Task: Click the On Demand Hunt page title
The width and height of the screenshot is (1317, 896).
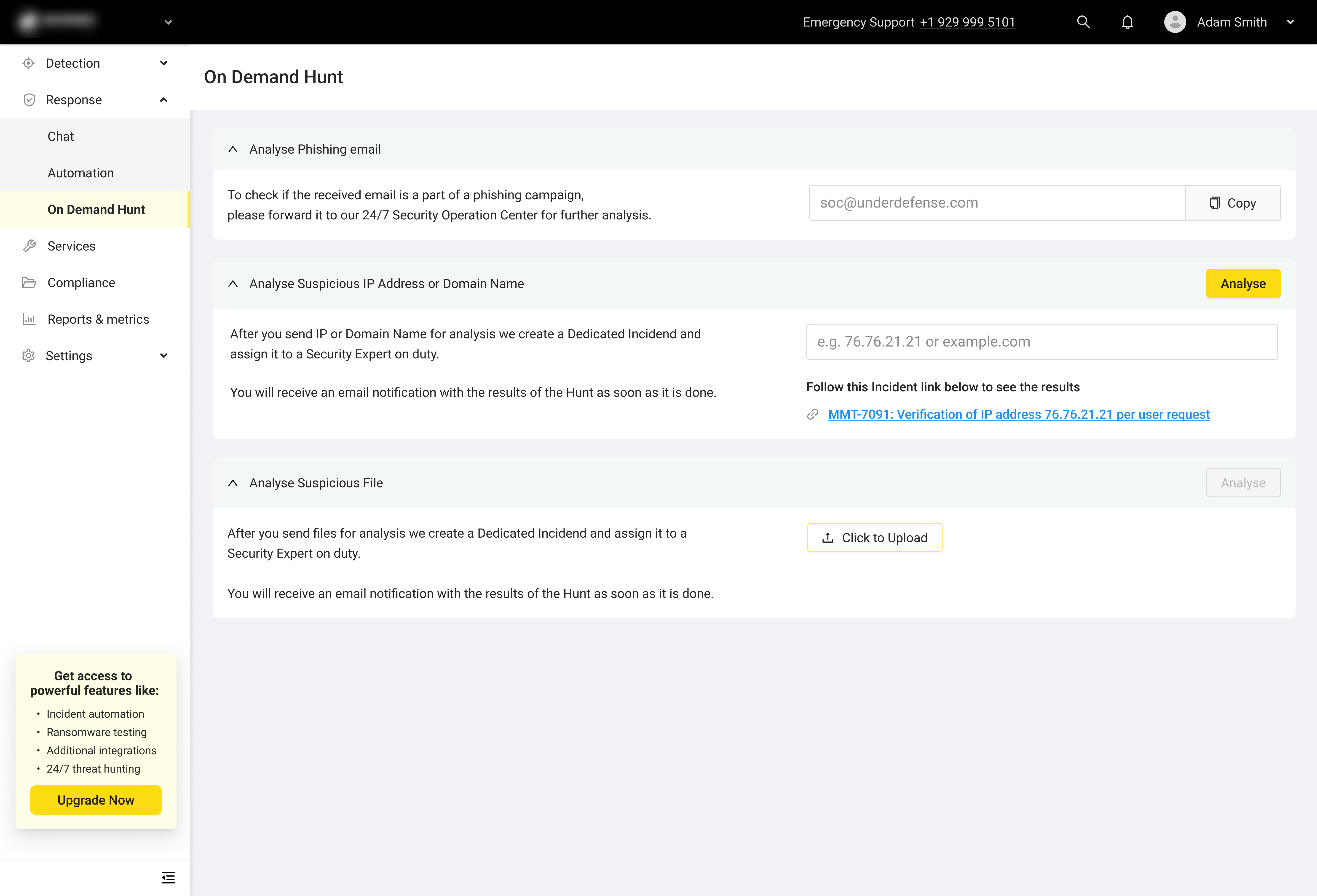Action: click(273, 77)
